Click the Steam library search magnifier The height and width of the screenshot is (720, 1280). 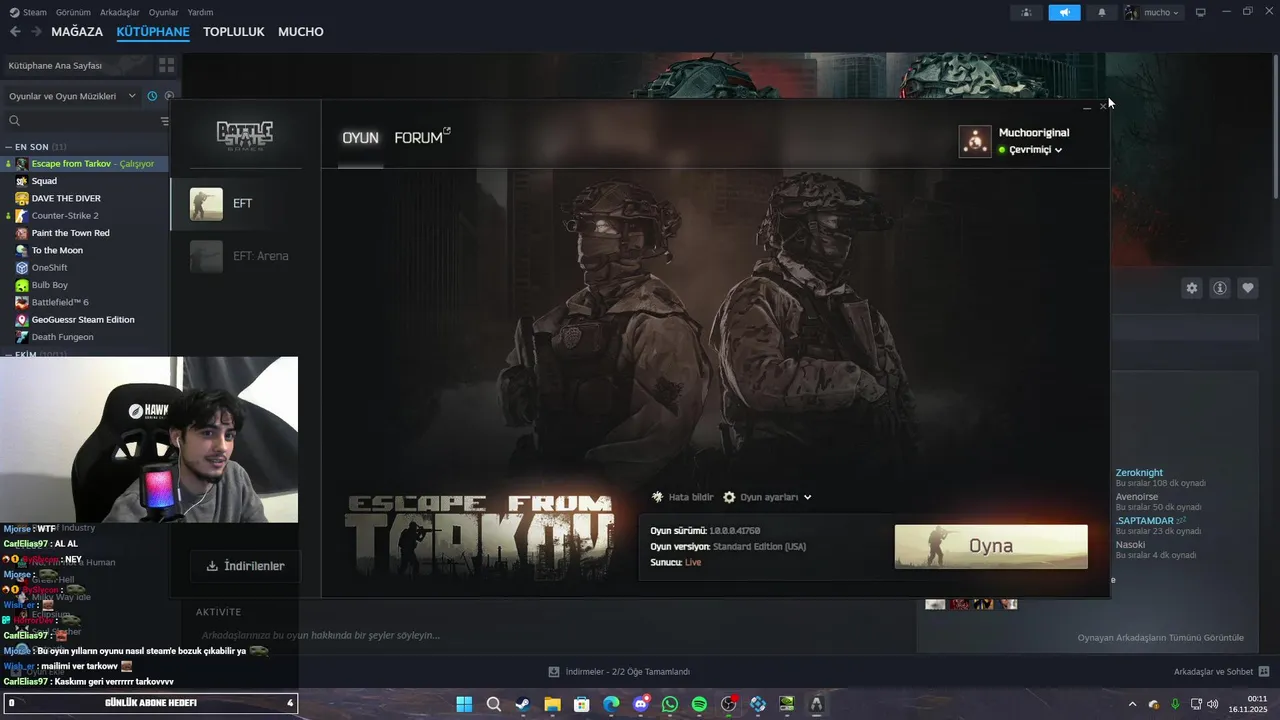pos(15,121)
